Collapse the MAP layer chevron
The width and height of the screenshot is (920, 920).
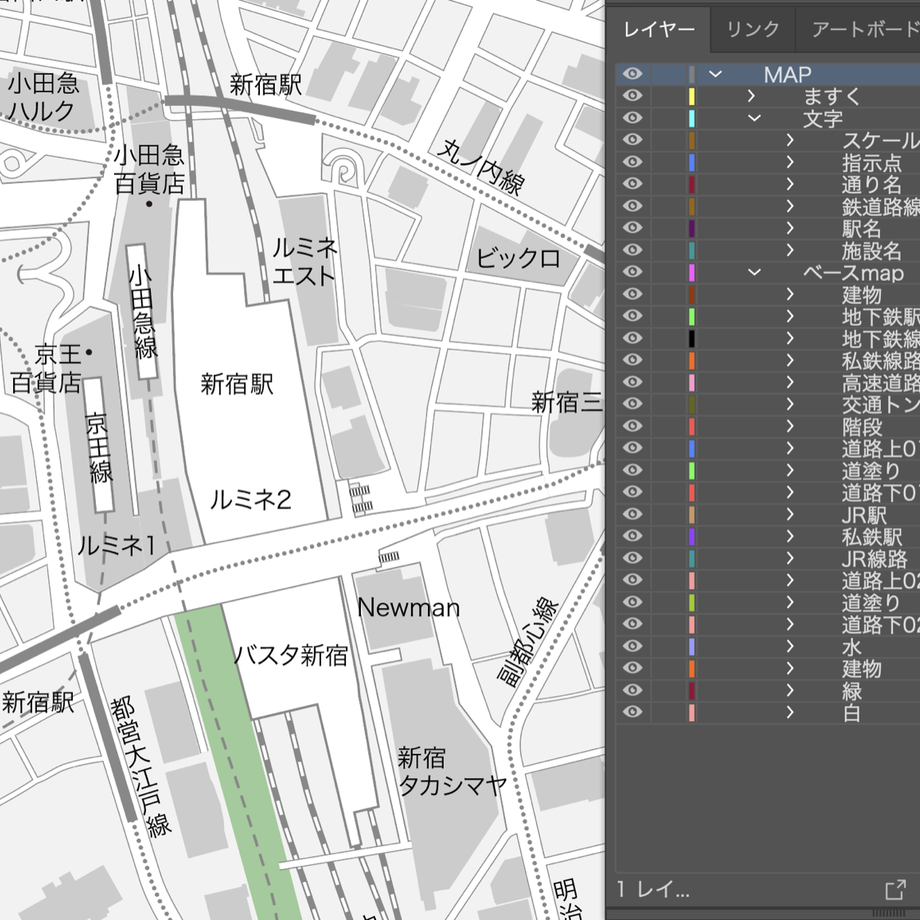coord(715,74)
